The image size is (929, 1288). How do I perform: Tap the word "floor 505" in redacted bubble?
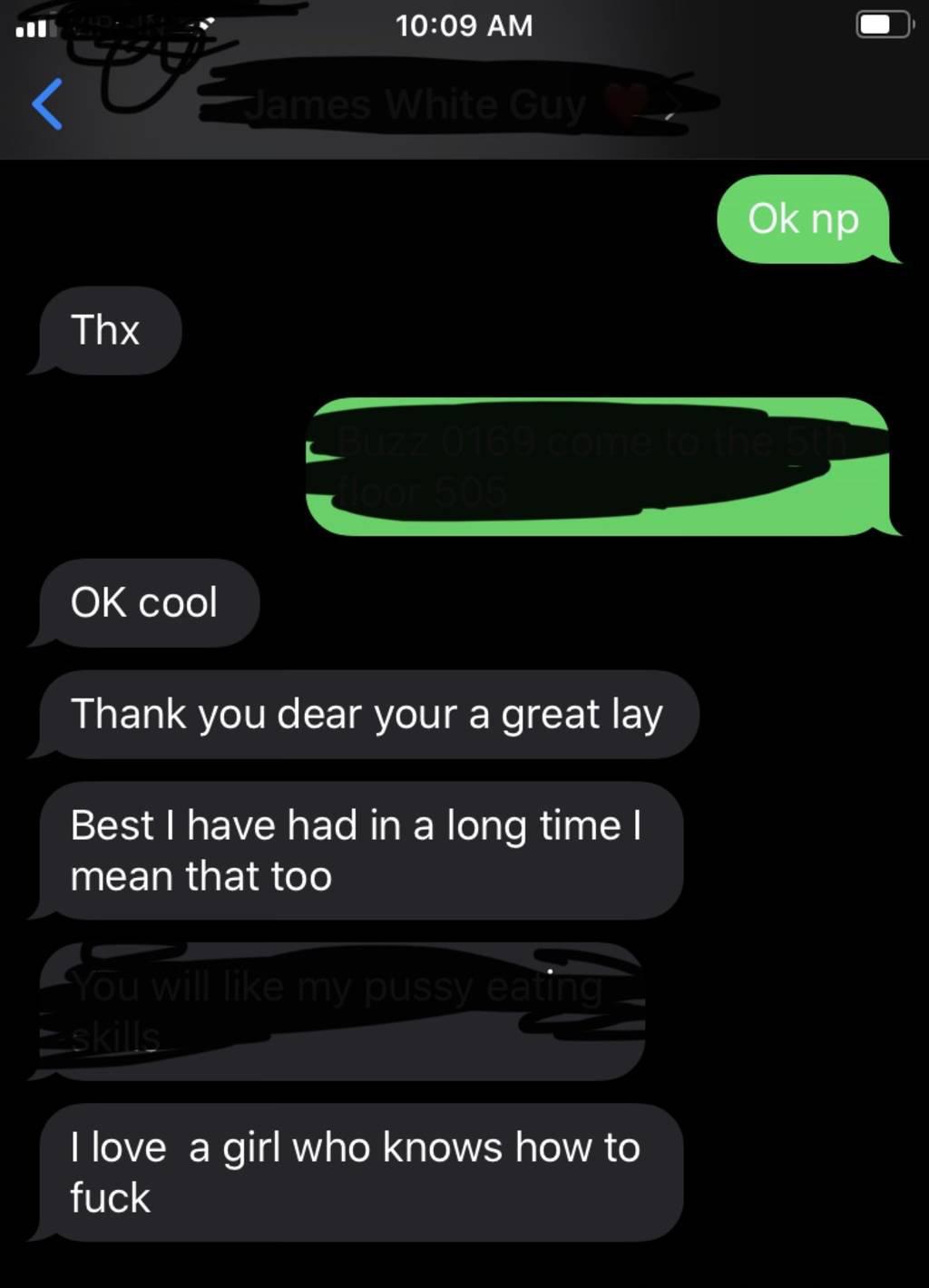point(423,493)
